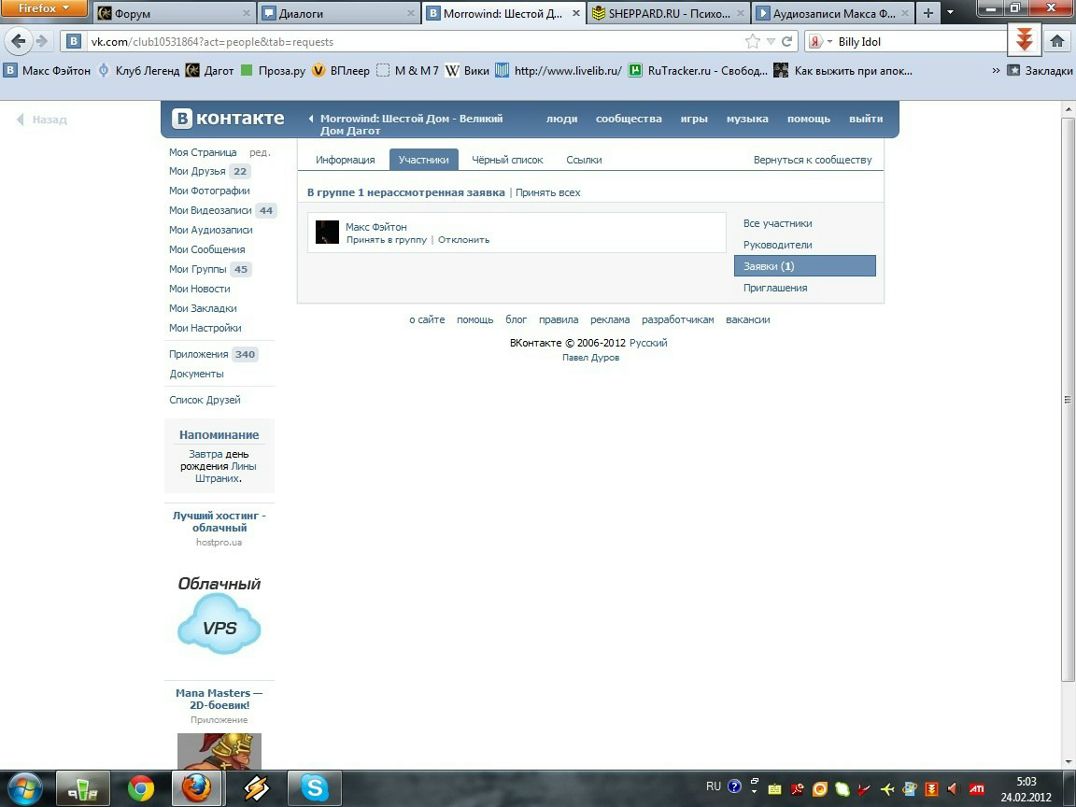Click the Firefox back arrow button
1076x807 pixels.
[18, 41]
